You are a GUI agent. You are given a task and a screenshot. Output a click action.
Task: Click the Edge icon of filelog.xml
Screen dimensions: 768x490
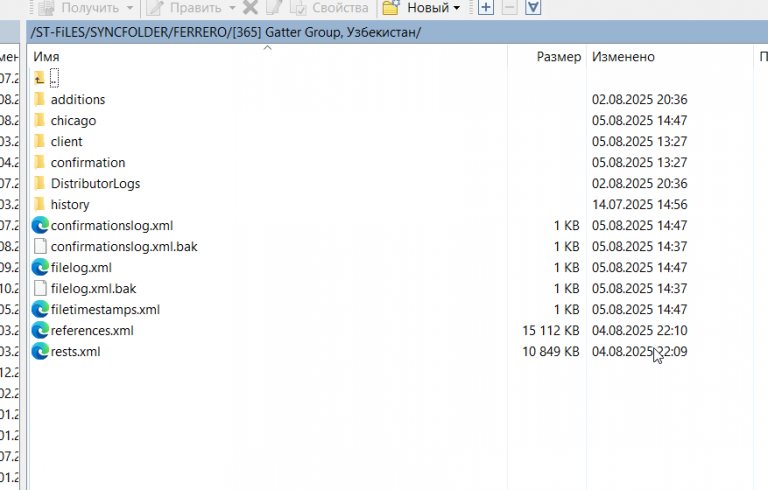tap(40, 268)
